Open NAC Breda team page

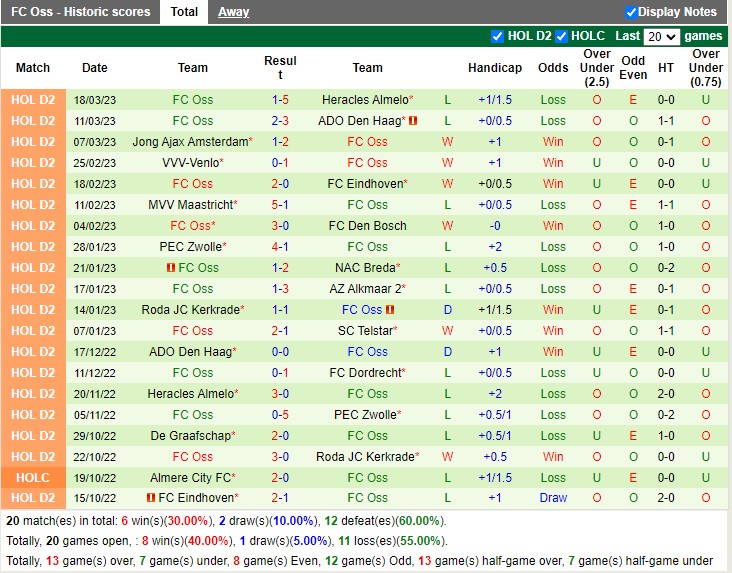pyautogui.click(x=365, y=268)
